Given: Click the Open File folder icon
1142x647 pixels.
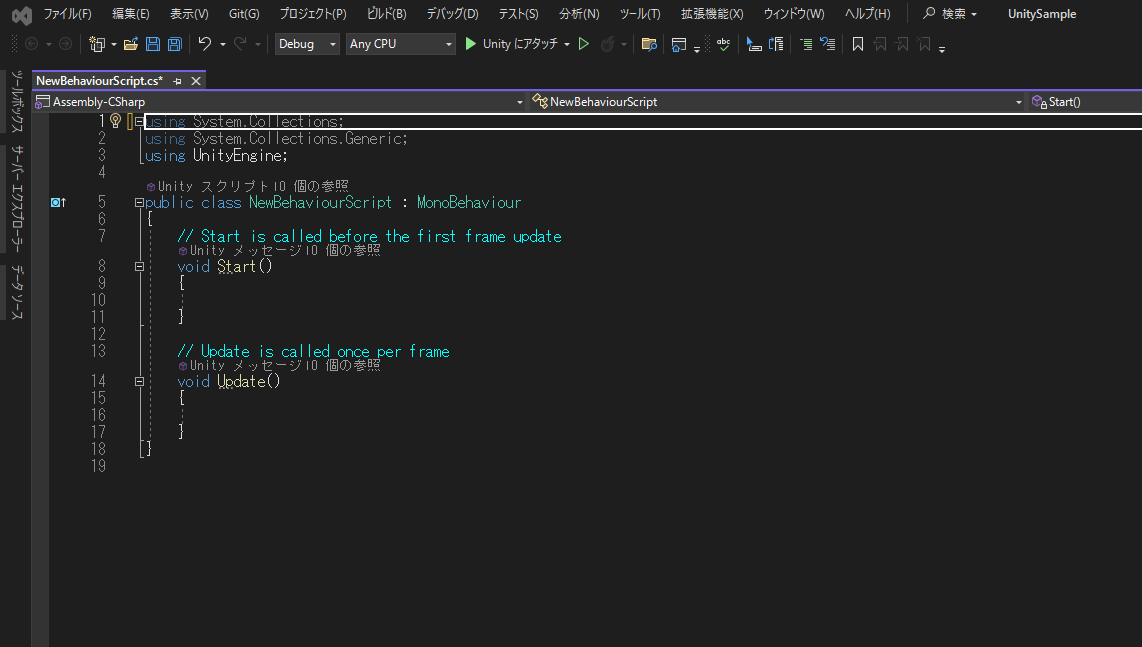Looking at the screenshot, I should tap(131, 44).
